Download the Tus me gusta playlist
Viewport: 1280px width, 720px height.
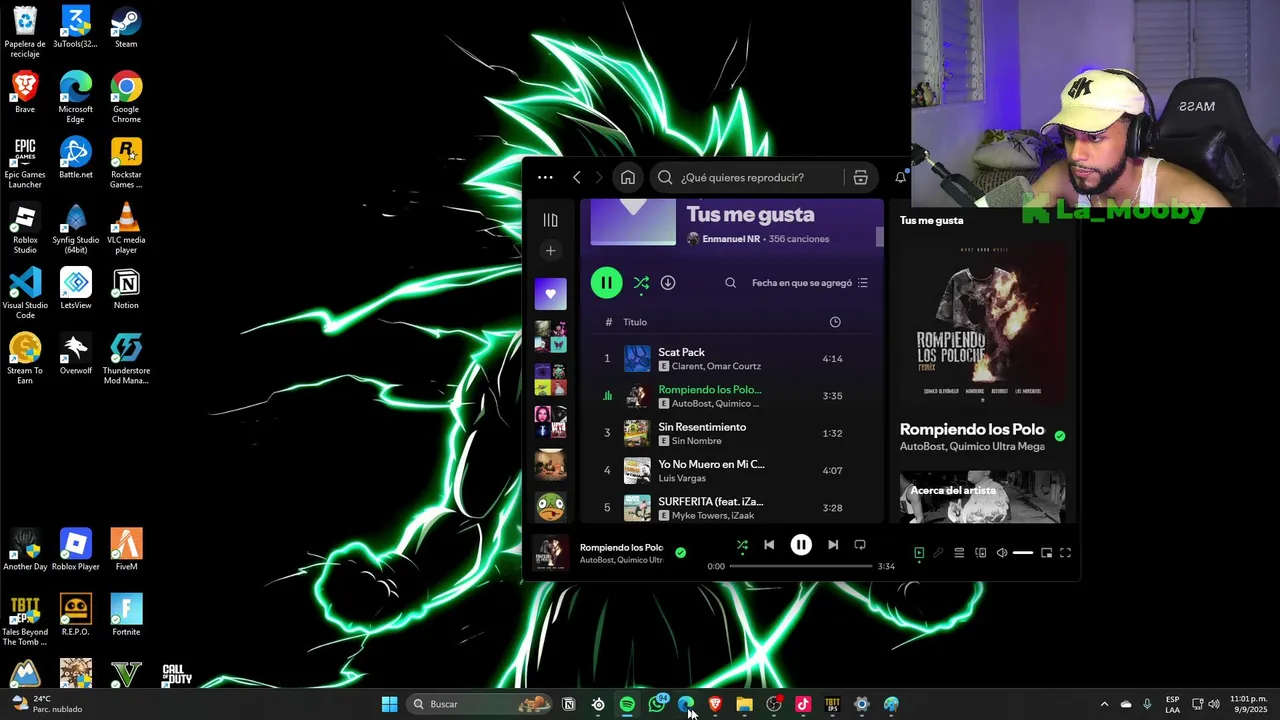click(668, 283)
